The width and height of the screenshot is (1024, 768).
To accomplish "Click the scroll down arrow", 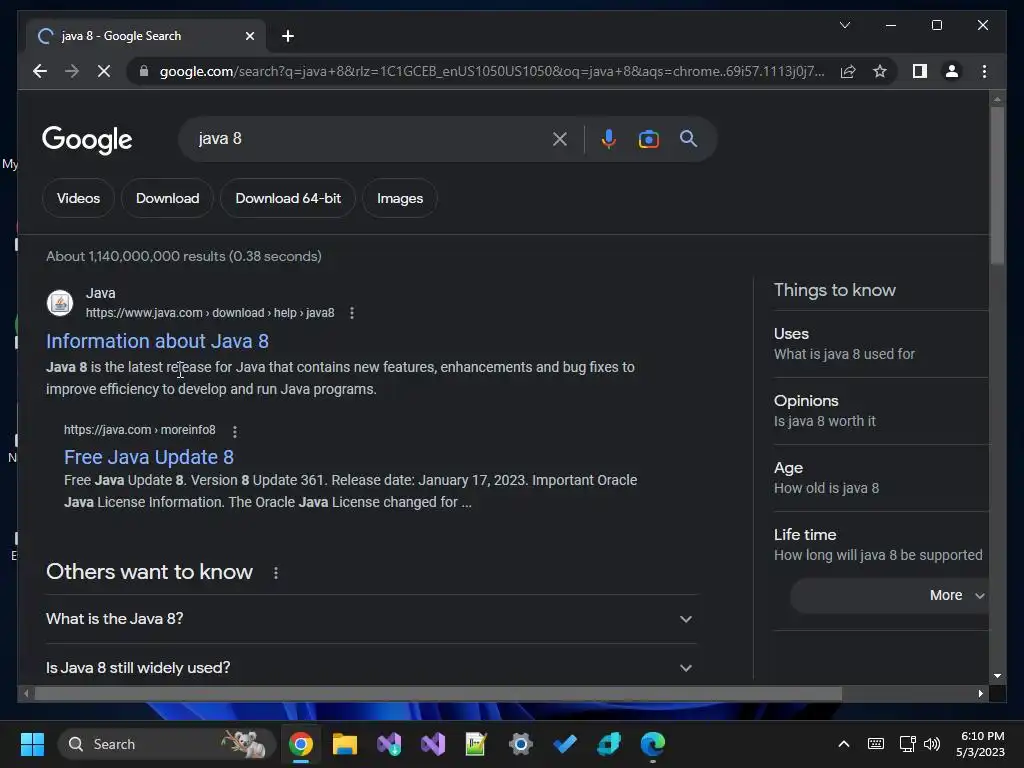I will [997, 676].
